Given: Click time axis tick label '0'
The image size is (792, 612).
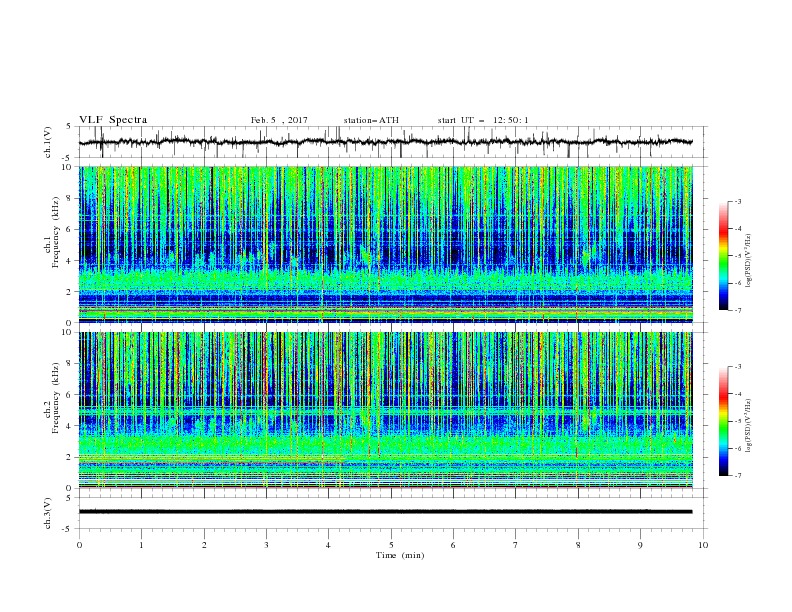Looking at the screenshot, I should [x=79, y=545].
